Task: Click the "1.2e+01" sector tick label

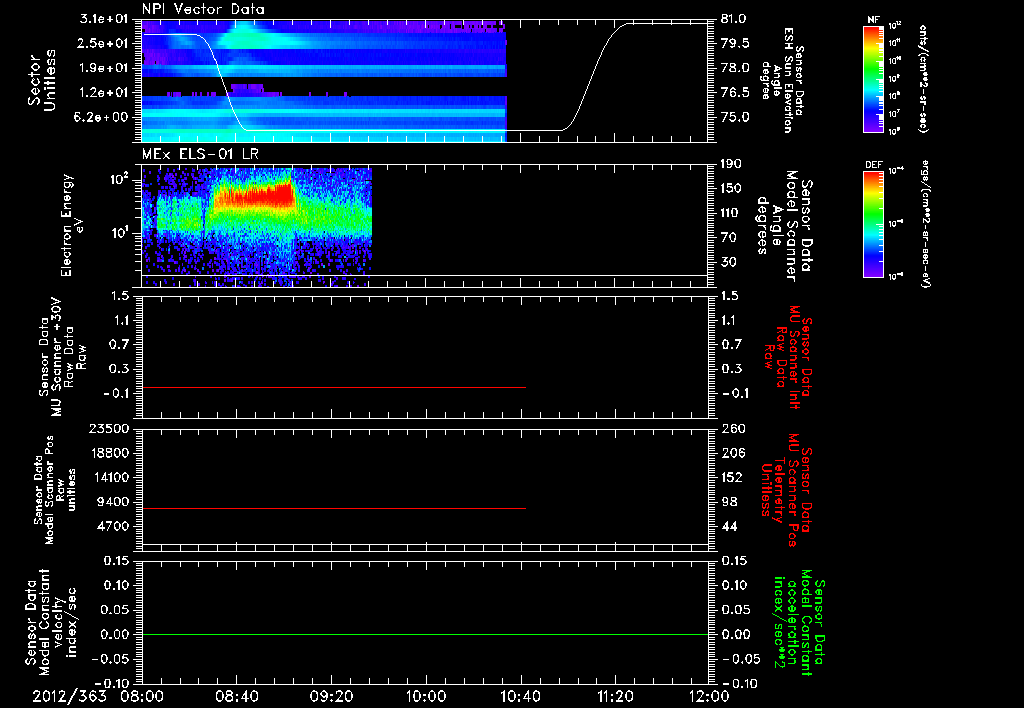Action: pyautogui.click(x=104, y=93)
